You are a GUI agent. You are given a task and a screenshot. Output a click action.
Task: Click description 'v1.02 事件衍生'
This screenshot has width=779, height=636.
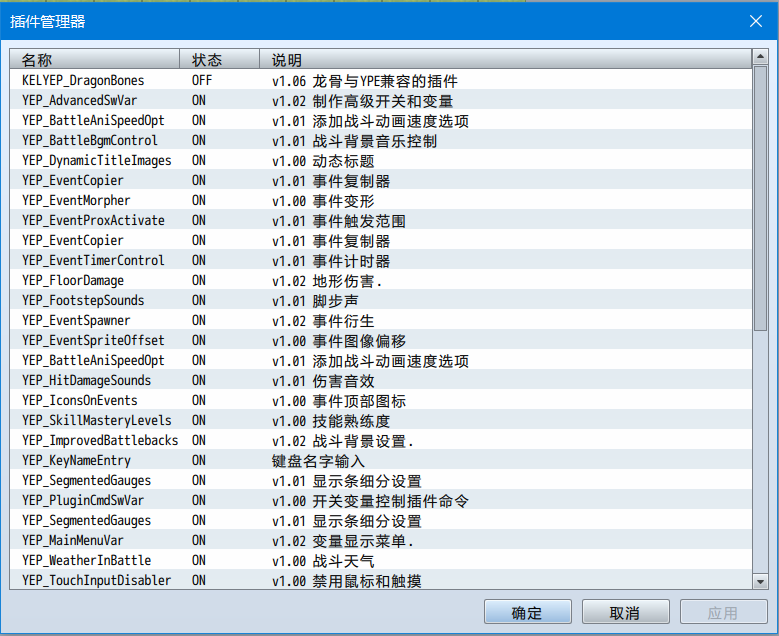[x=323, y=321]
